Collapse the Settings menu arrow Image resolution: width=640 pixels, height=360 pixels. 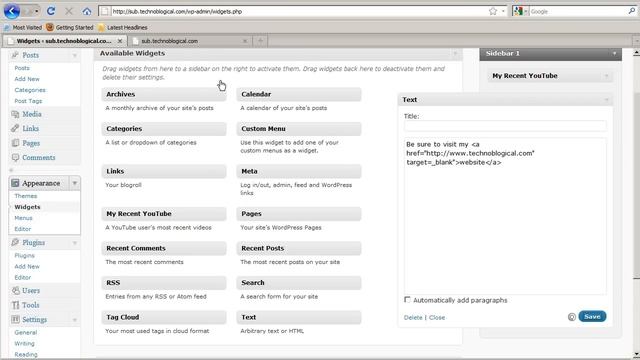pos(75,320)
